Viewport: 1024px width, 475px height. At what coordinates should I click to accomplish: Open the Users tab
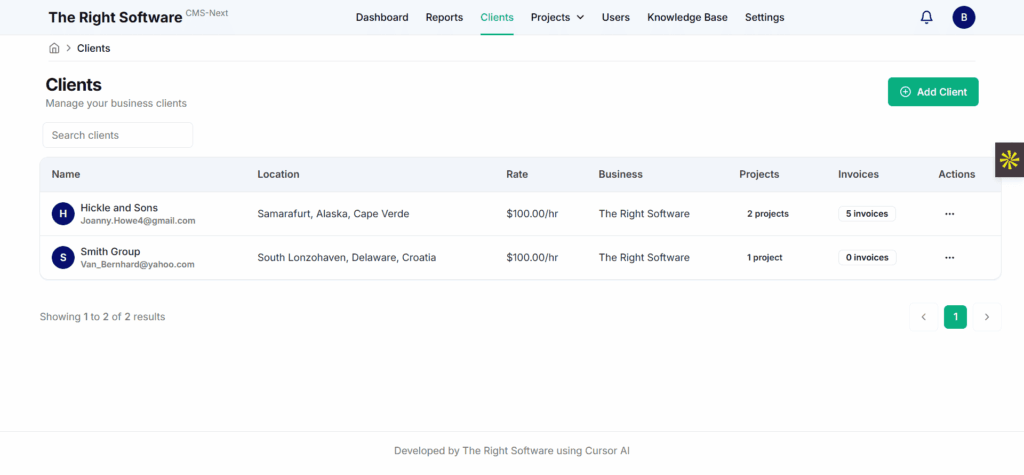click(616, 18)
